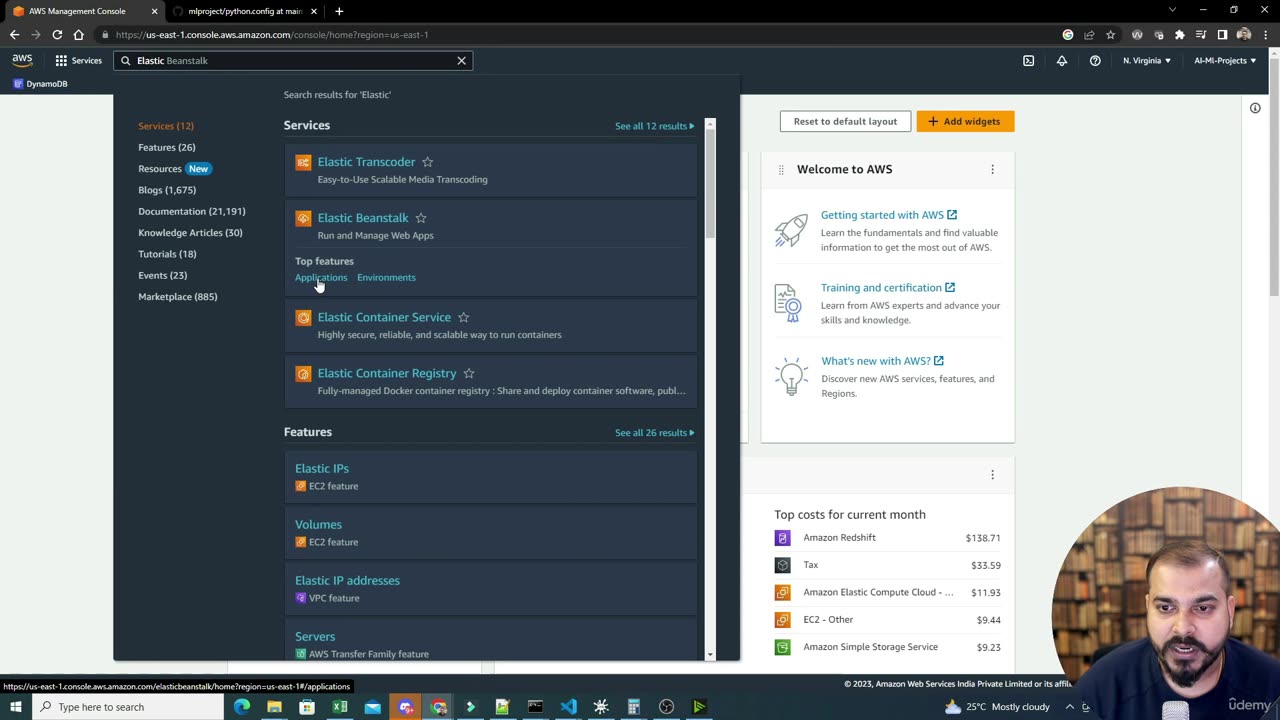Click in the Elastic Beanstalk search field
Screen dimensions: 1280x720
coord(293,61)
